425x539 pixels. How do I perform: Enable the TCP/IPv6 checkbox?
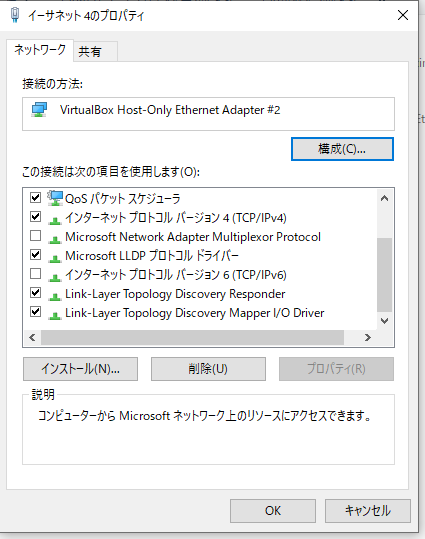click(35, 274)
